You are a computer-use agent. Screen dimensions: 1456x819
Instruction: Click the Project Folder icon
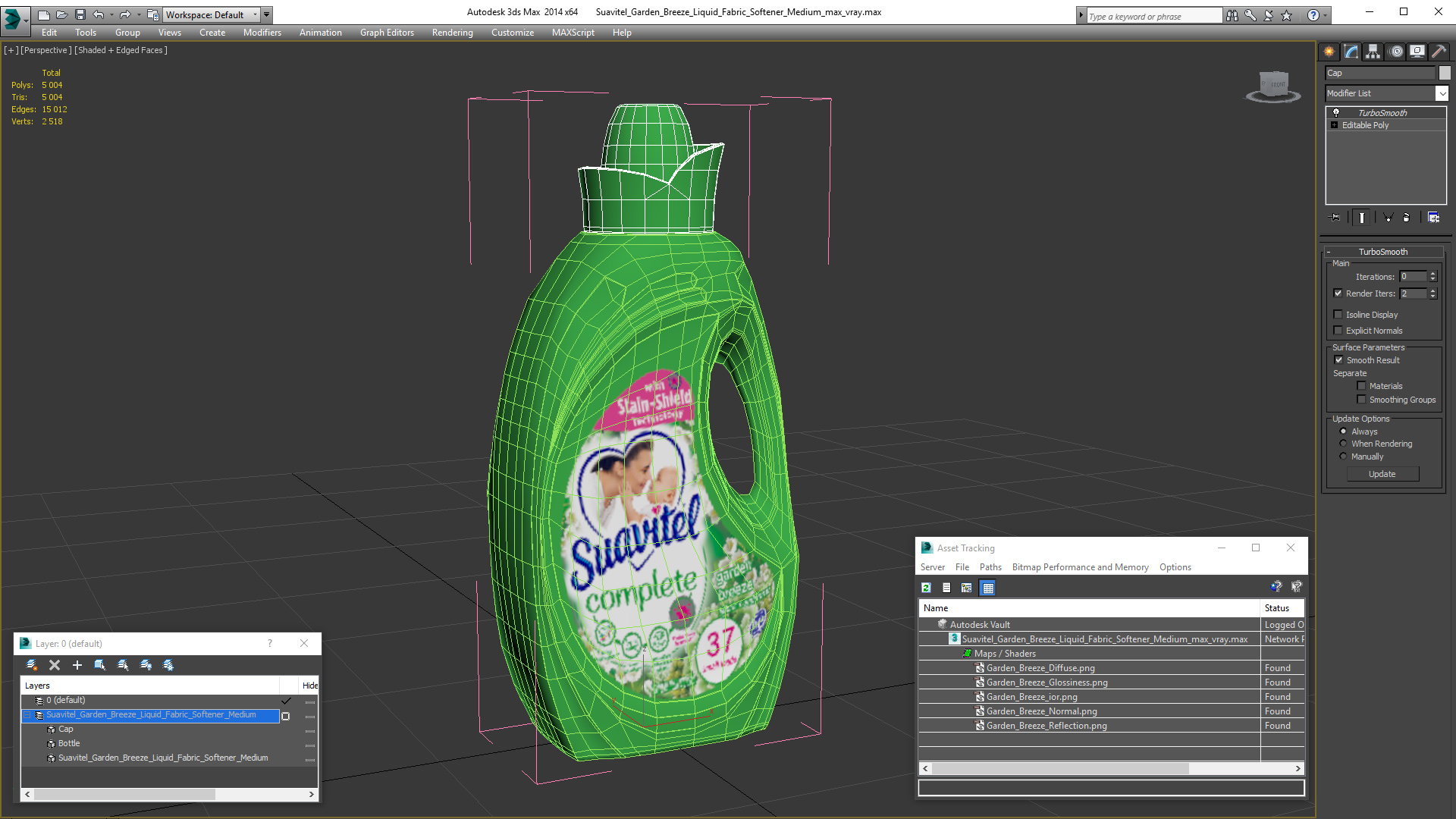coord(153,14)
